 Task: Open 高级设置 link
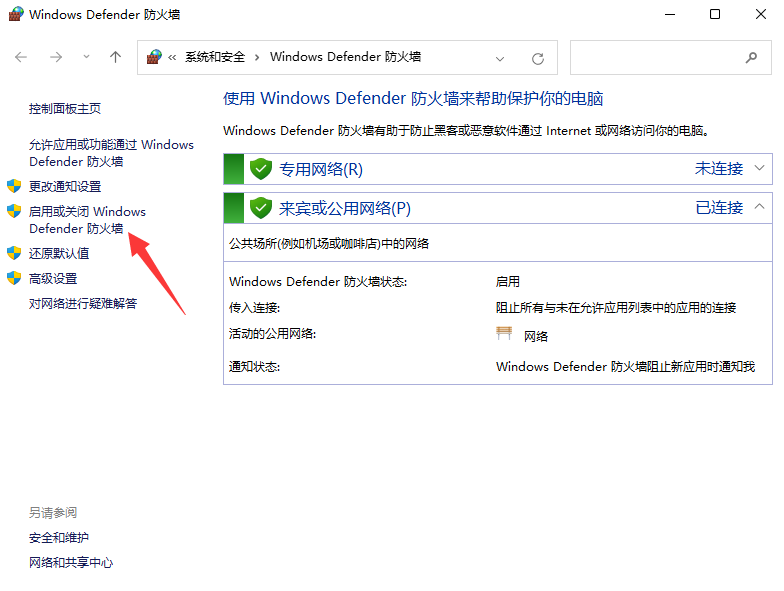(53, 278)
